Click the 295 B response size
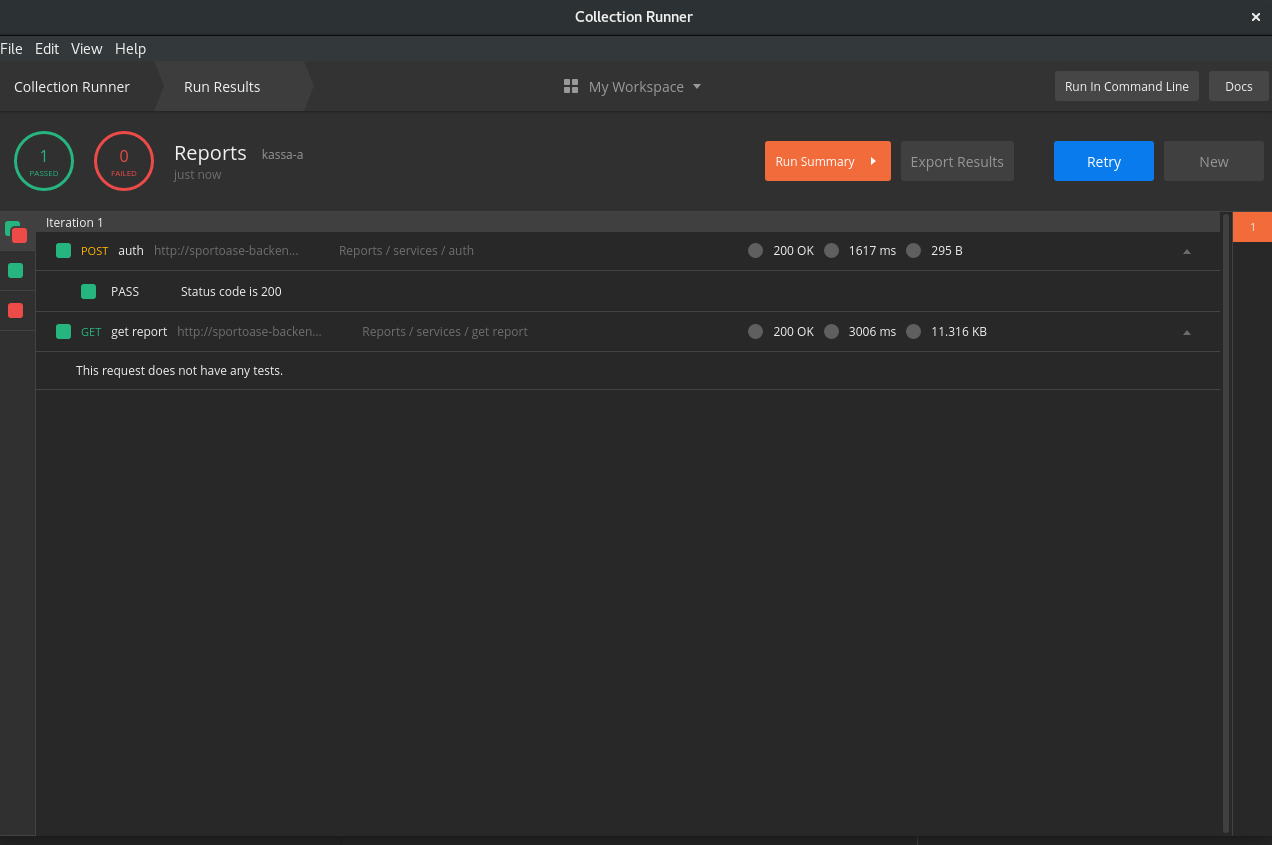The width and height of the screenshot is (1272, 845). click(x=946, y=250)
